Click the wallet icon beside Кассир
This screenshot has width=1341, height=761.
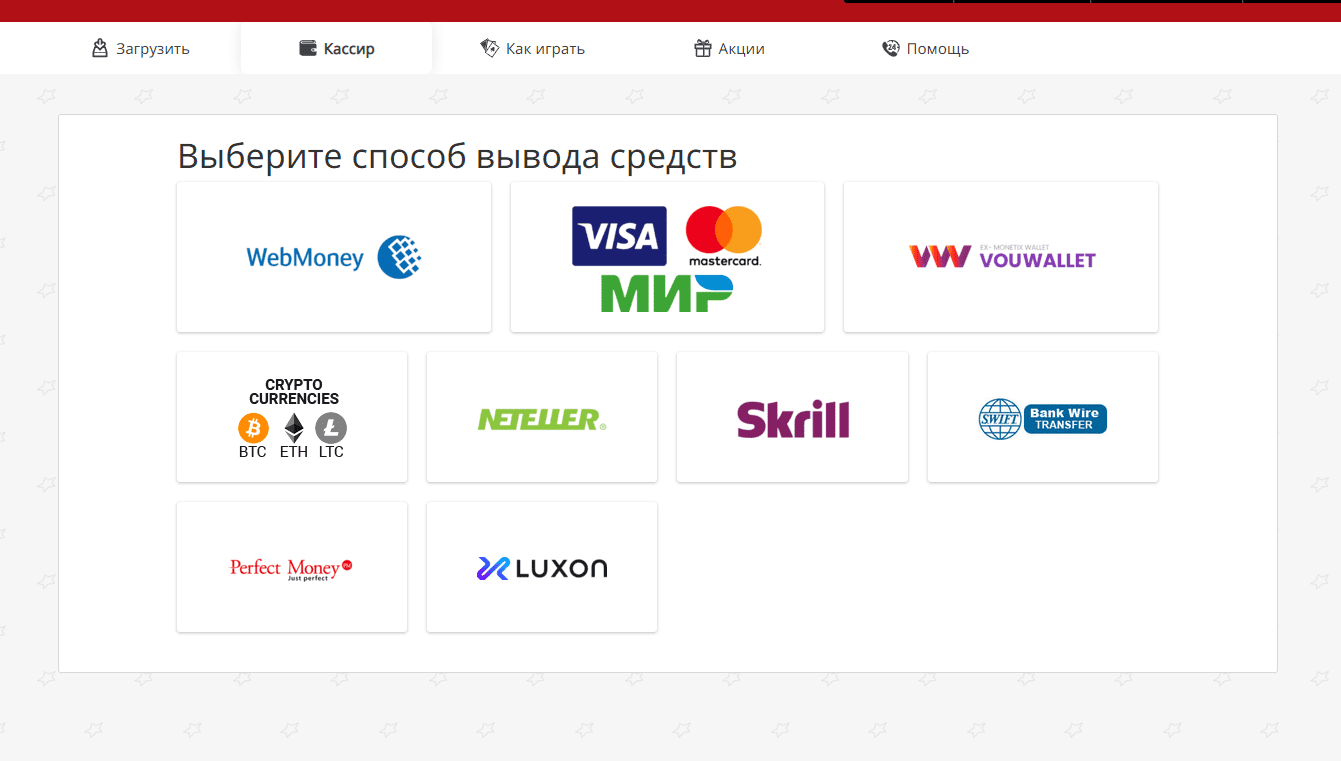[x=308, y=48]
